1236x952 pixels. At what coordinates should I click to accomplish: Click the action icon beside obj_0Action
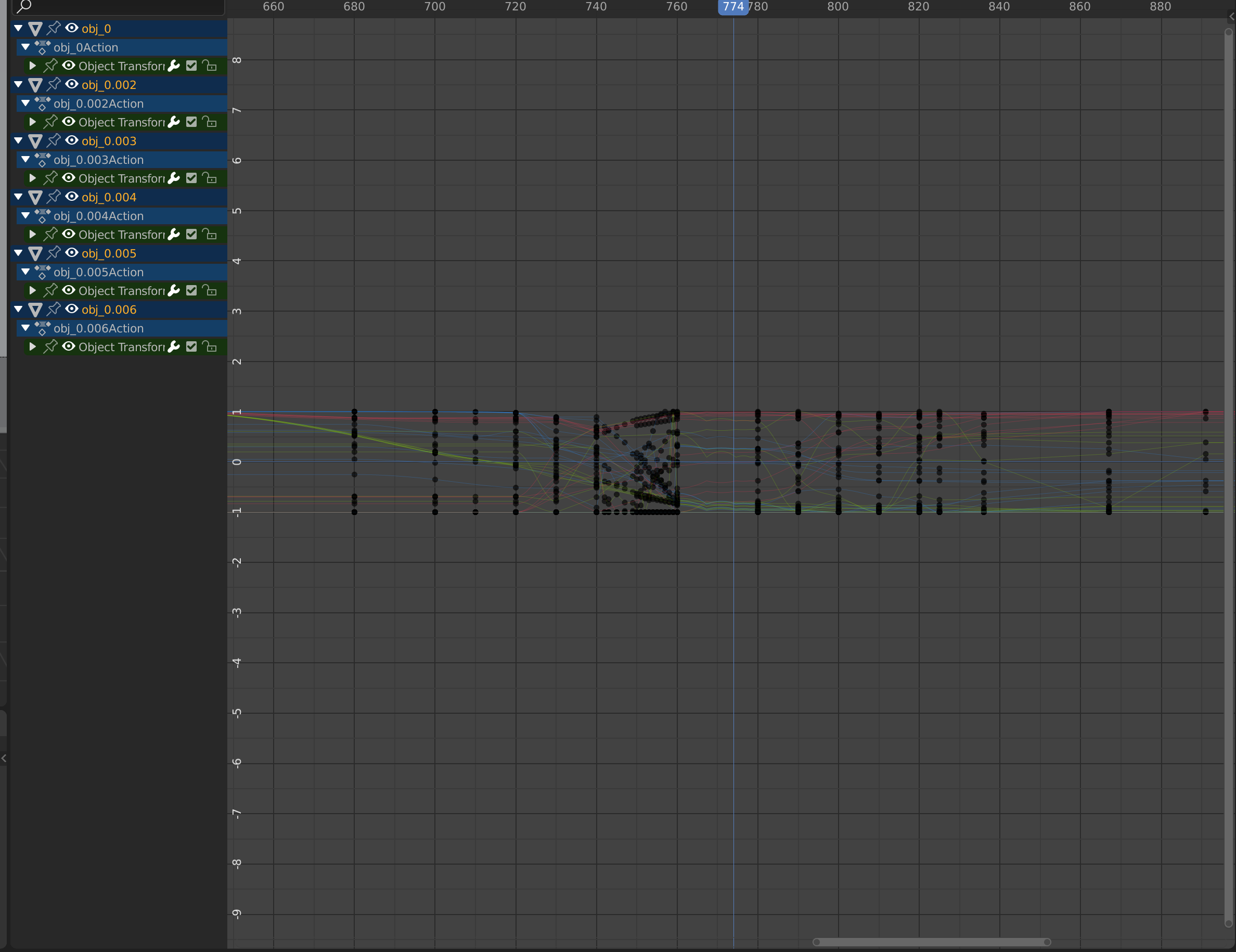(43, 47)
